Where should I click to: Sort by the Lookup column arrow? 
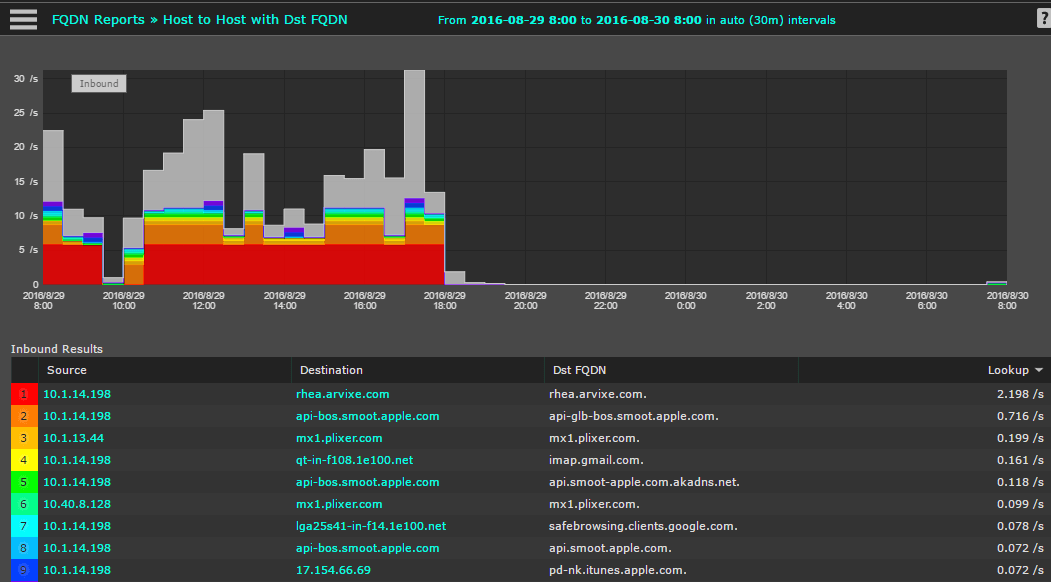pyautogui.click(x=1039, y=370)
